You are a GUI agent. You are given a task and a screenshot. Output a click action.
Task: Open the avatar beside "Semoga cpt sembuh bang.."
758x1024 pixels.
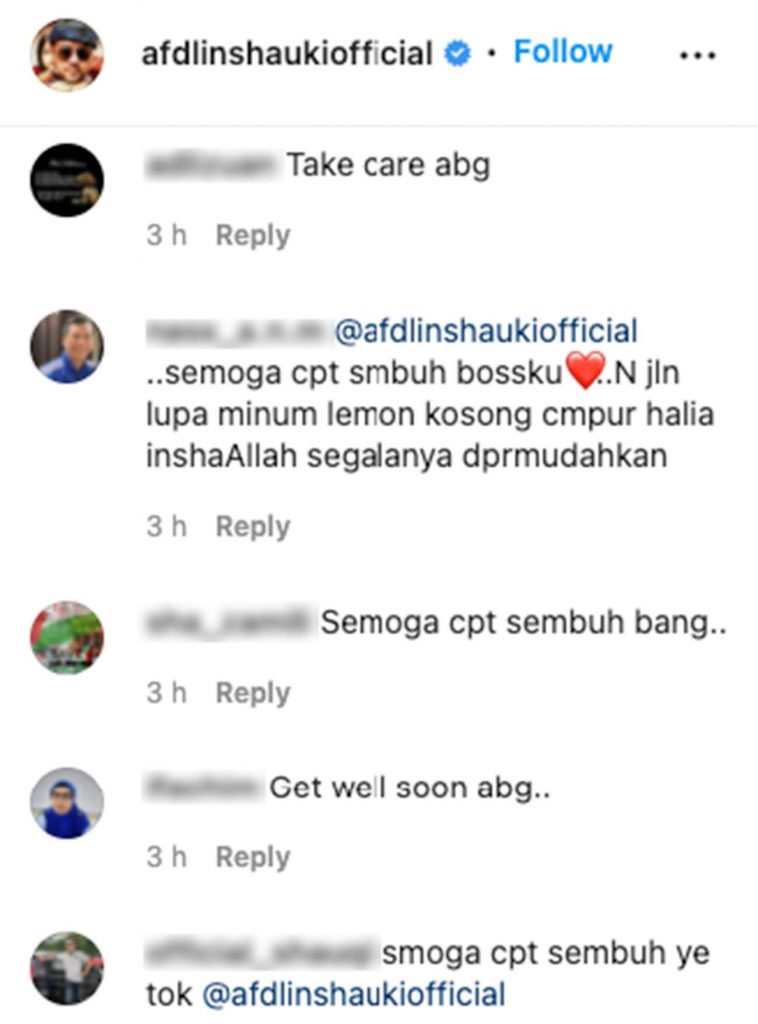[x=67, y=637]
